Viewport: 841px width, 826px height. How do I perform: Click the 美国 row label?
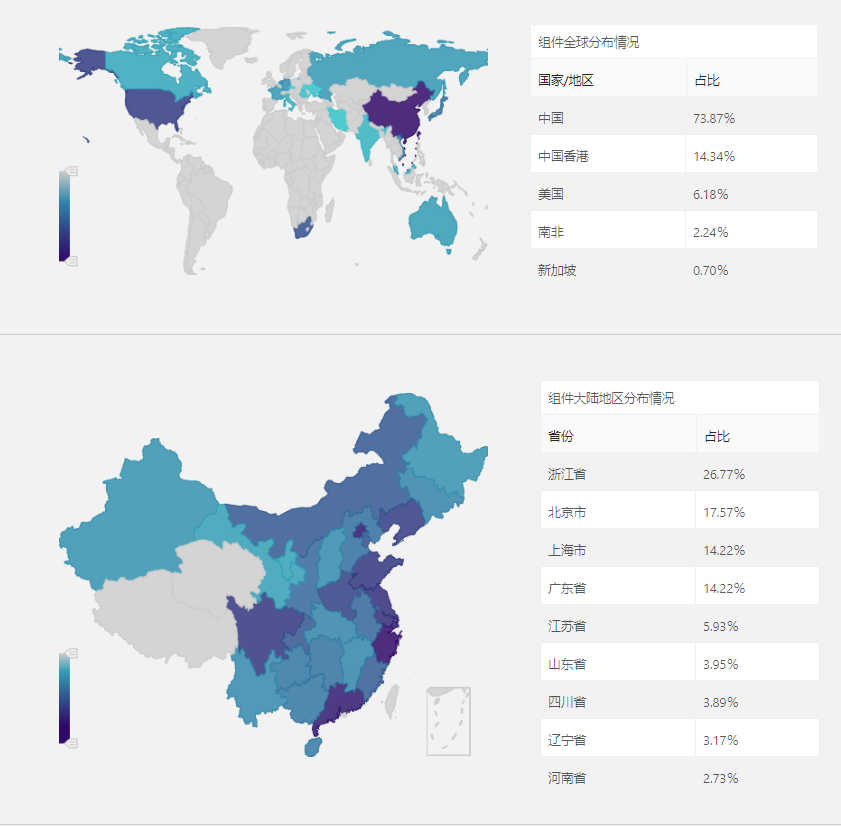coord(551,194)
